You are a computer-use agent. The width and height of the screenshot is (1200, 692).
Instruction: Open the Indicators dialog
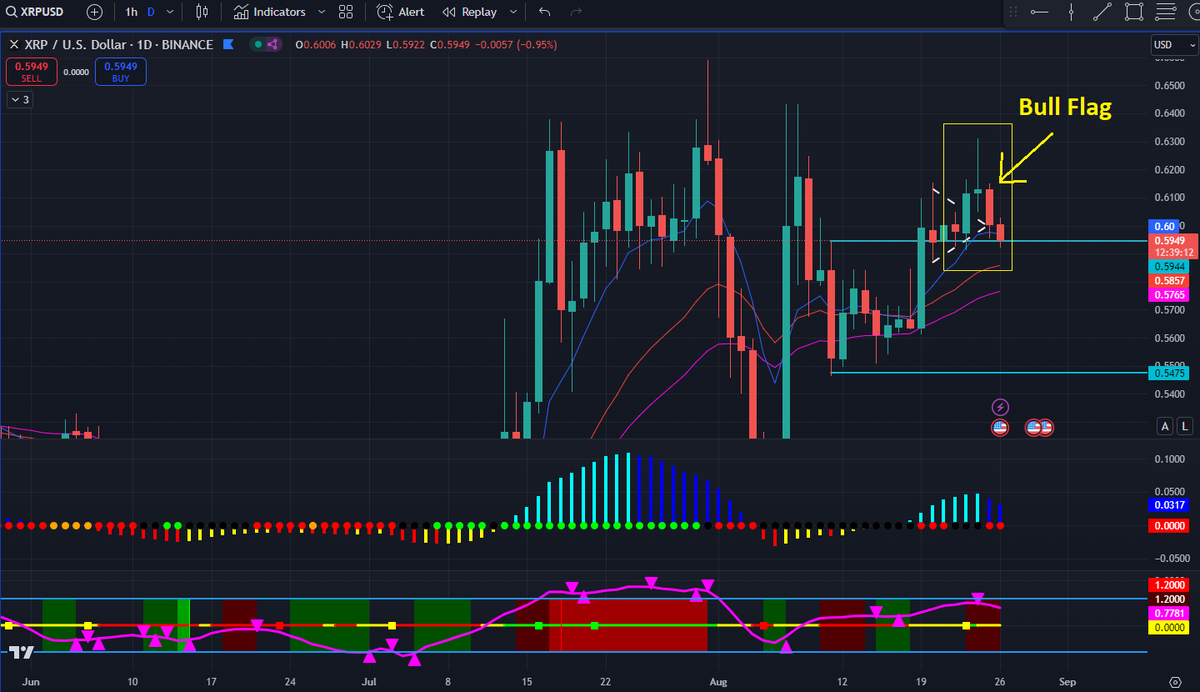click(x=270, y=12)
